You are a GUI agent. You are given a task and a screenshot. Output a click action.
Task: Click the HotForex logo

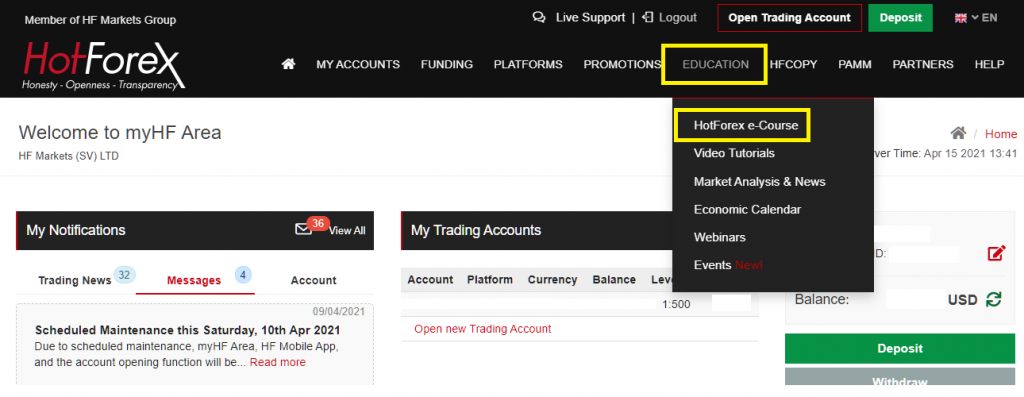point(102,66)
